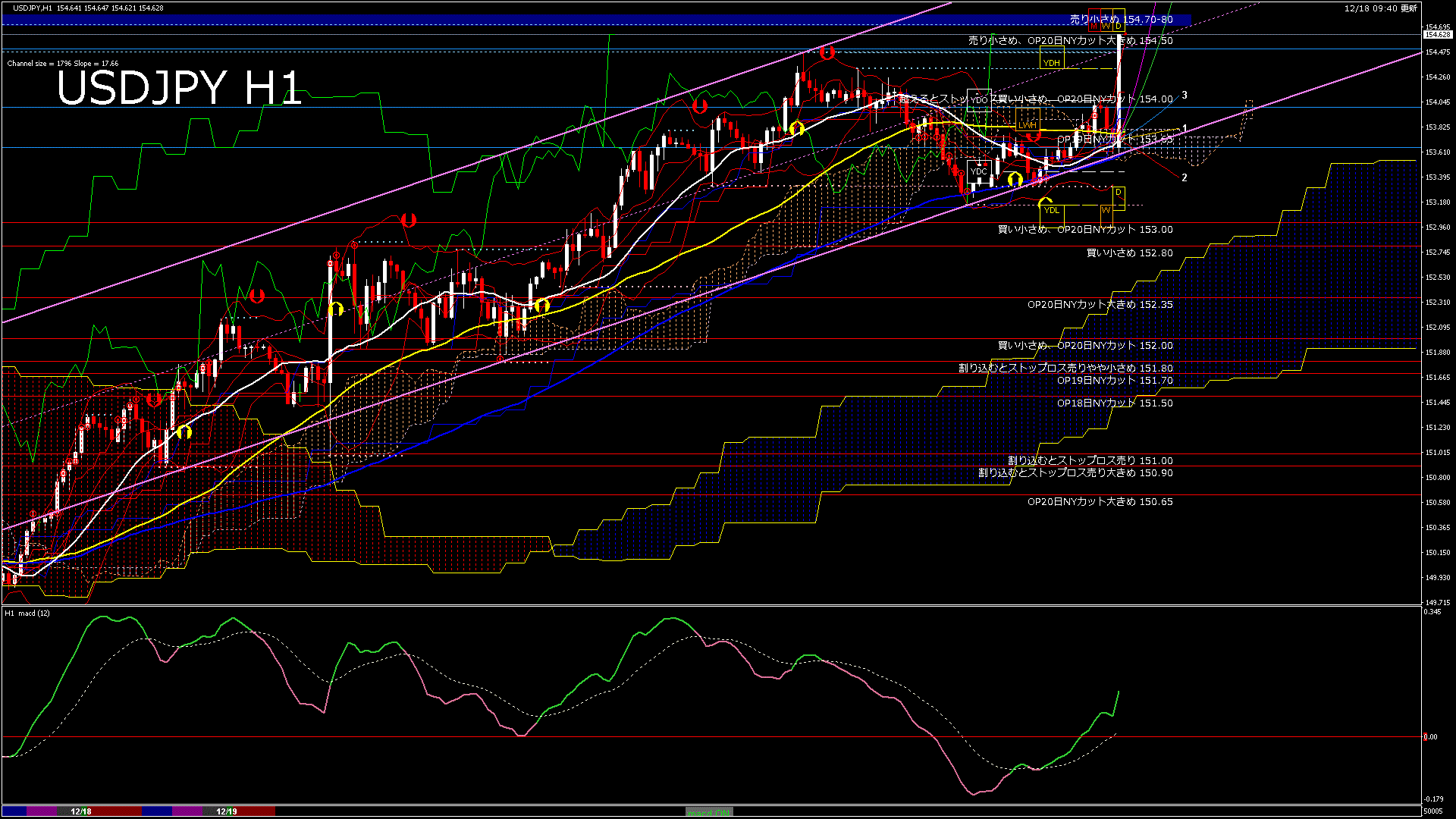
Task: Click the yellow up-arrow signal near 151.245
Action: (184, 432)
